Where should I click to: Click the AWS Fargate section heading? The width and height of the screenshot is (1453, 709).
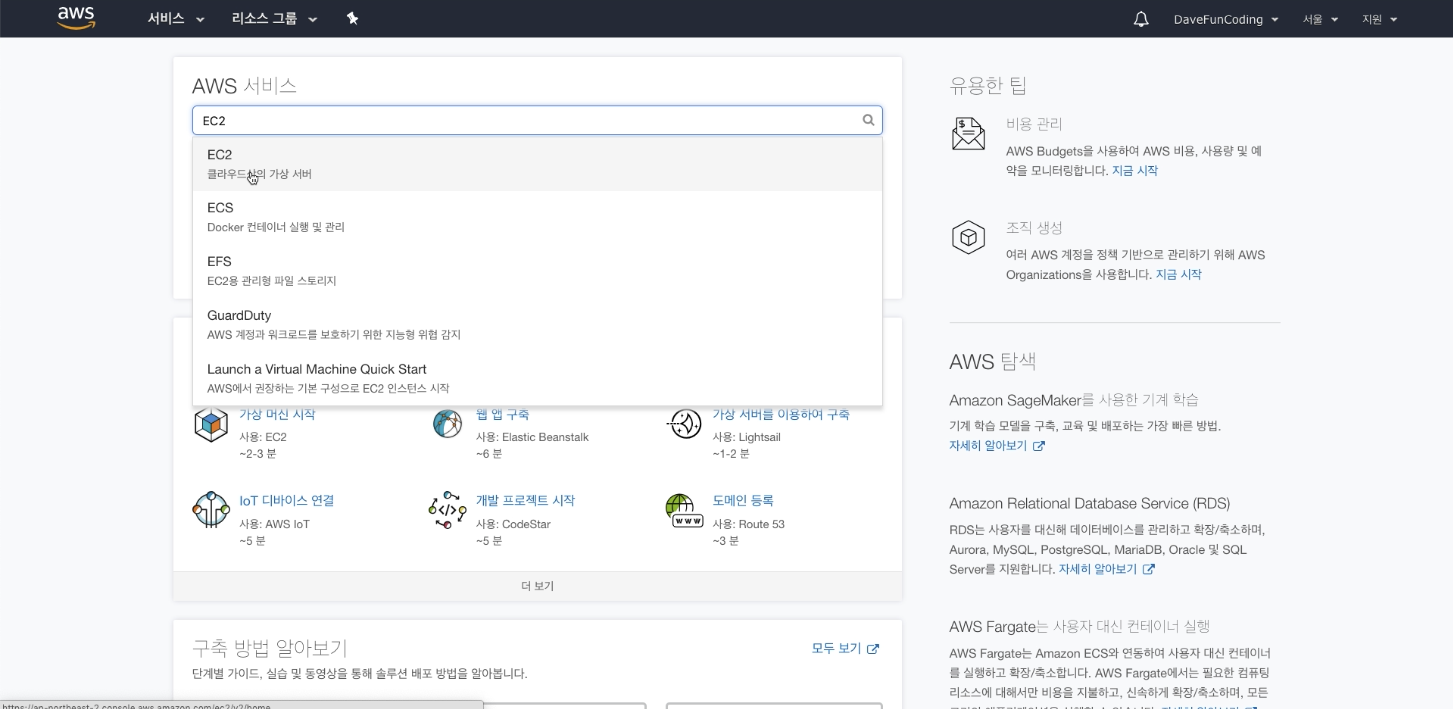1079,627
